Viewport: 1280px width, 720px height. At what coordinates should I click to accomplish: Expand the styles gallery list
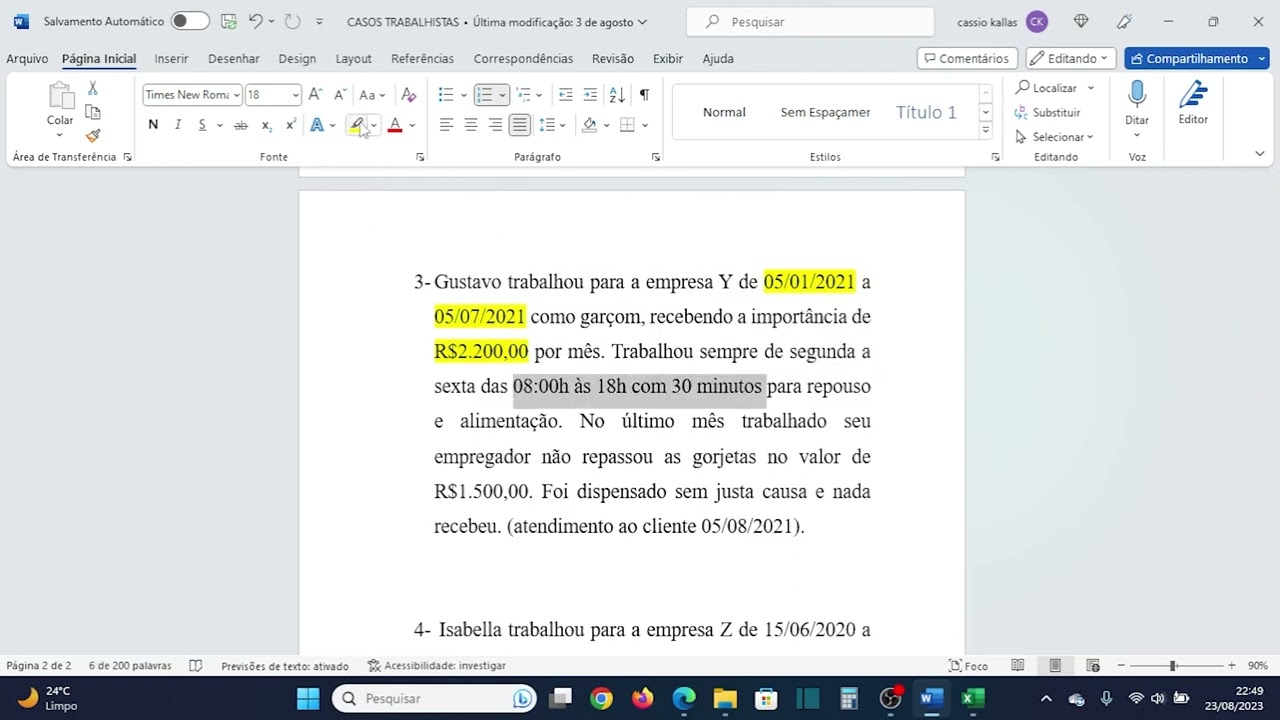tap(985, 131)
